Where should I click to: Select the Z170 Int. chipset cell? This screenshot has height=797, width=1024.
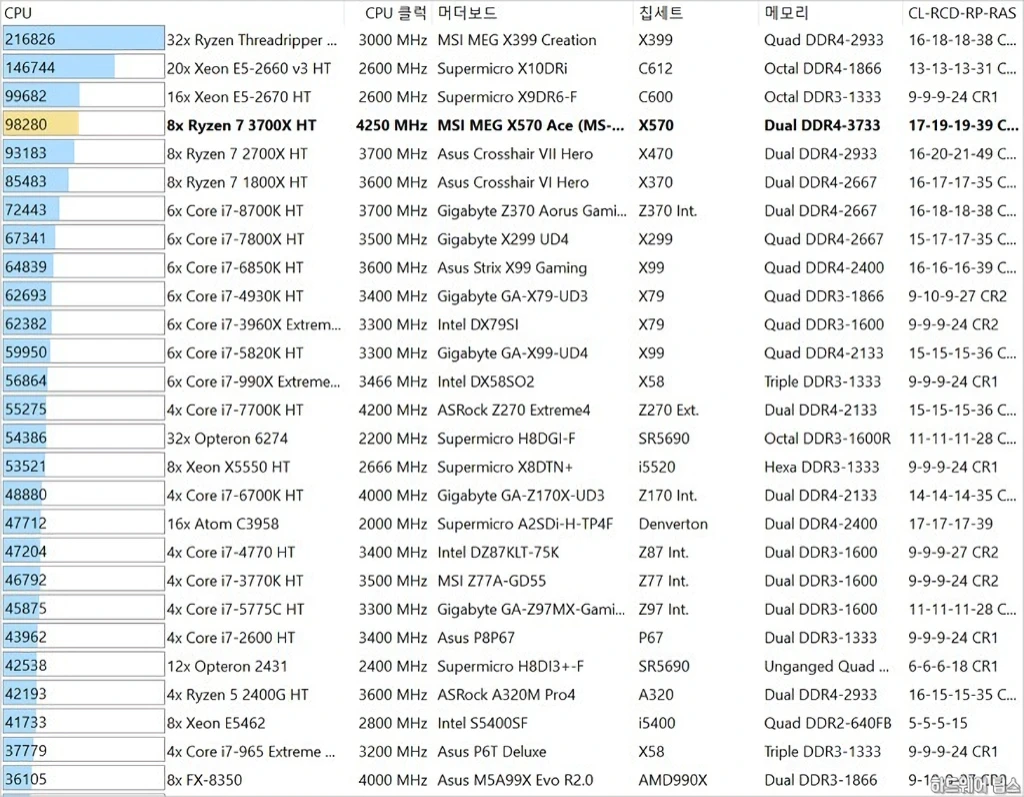667,495
